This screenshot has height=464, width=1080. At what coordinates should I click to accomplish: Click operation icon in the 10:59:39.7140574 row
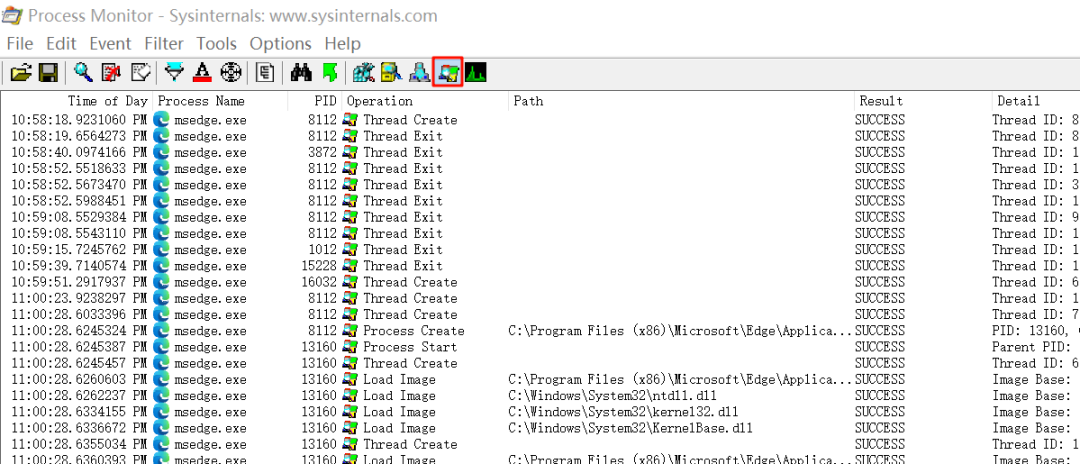point(351,266)
